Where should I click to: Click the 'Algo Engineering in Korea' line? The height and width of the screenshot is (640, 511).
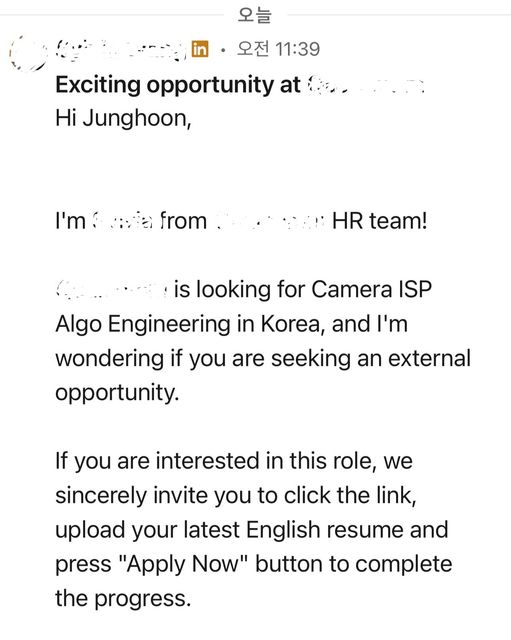point(231,324)
